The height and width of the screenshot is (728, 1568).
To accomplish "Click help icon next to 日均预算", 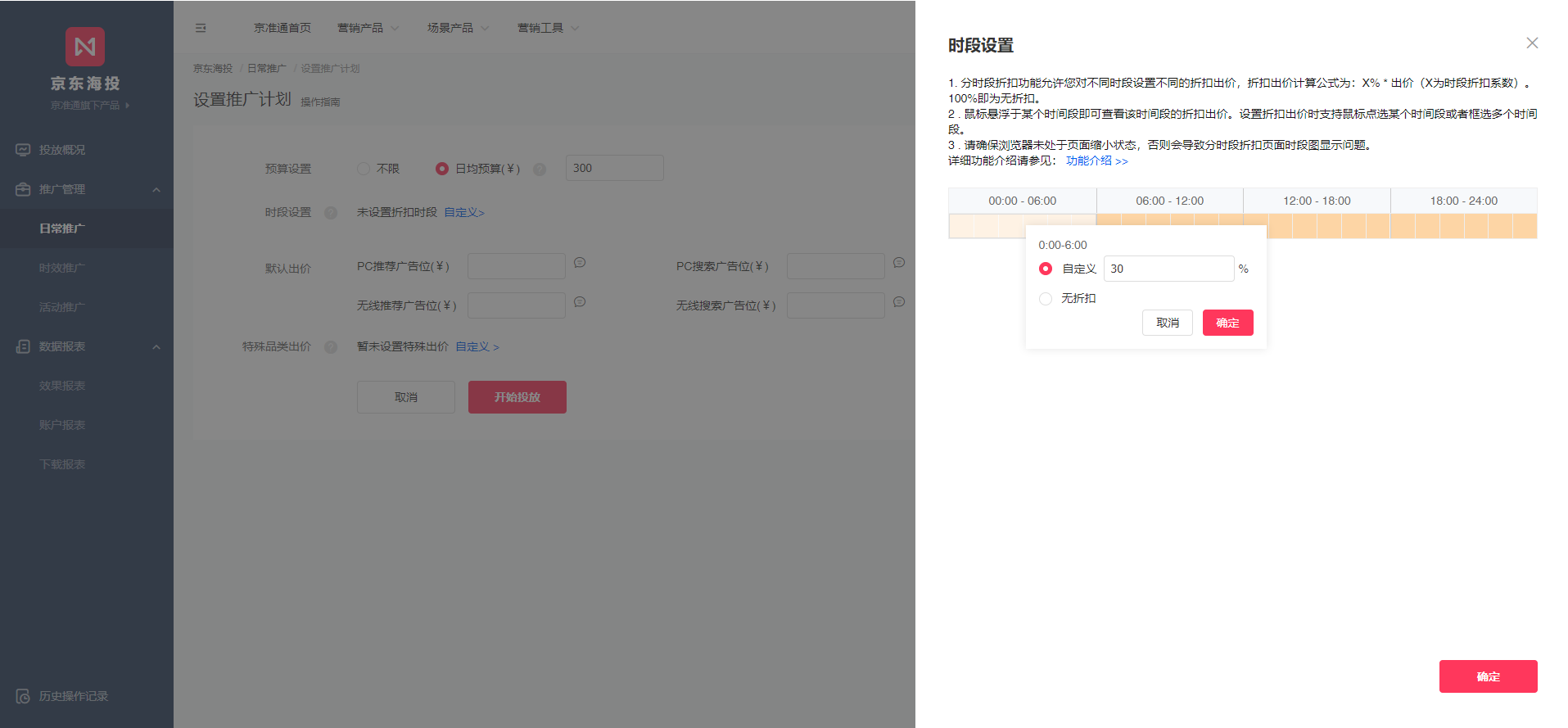I will (540, 169).
